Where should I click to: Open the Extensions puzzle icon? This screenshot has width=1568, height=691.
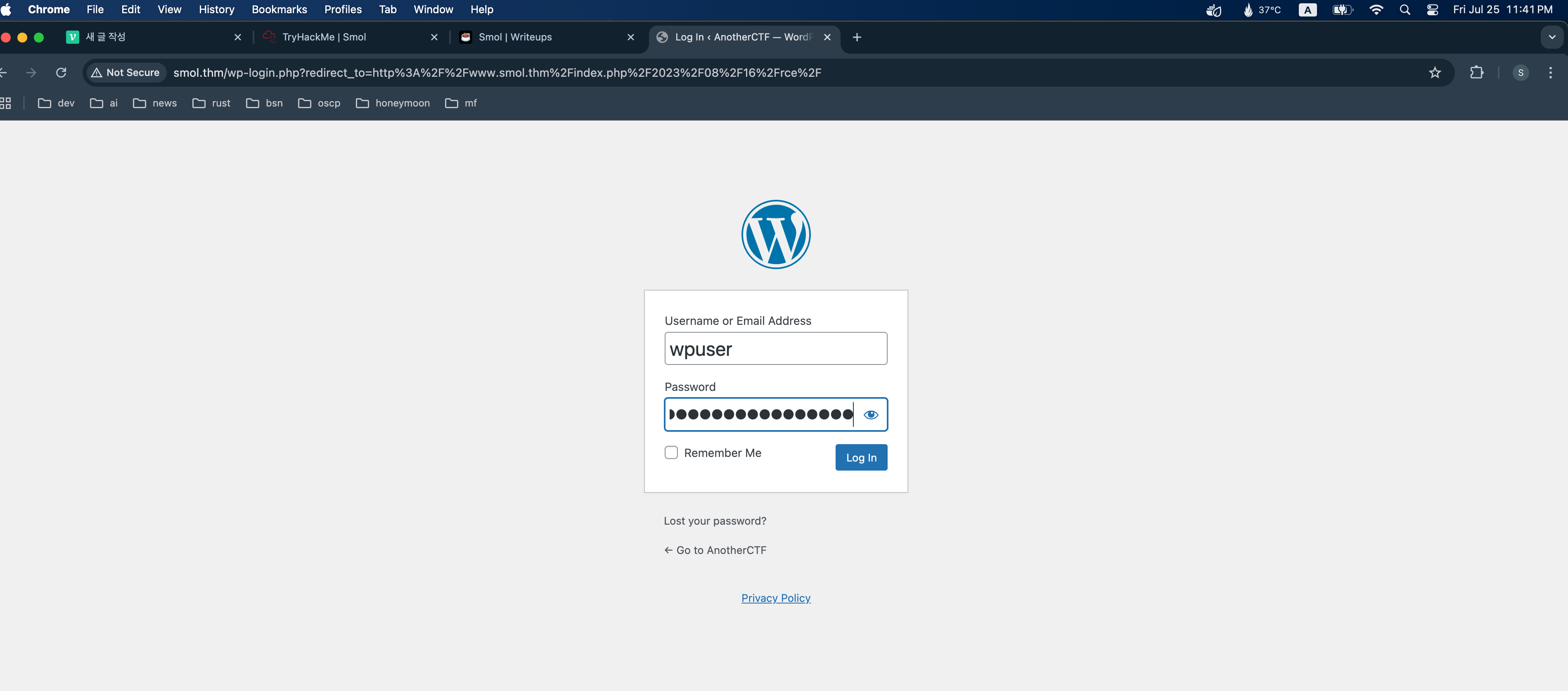tap(1476, 73)
